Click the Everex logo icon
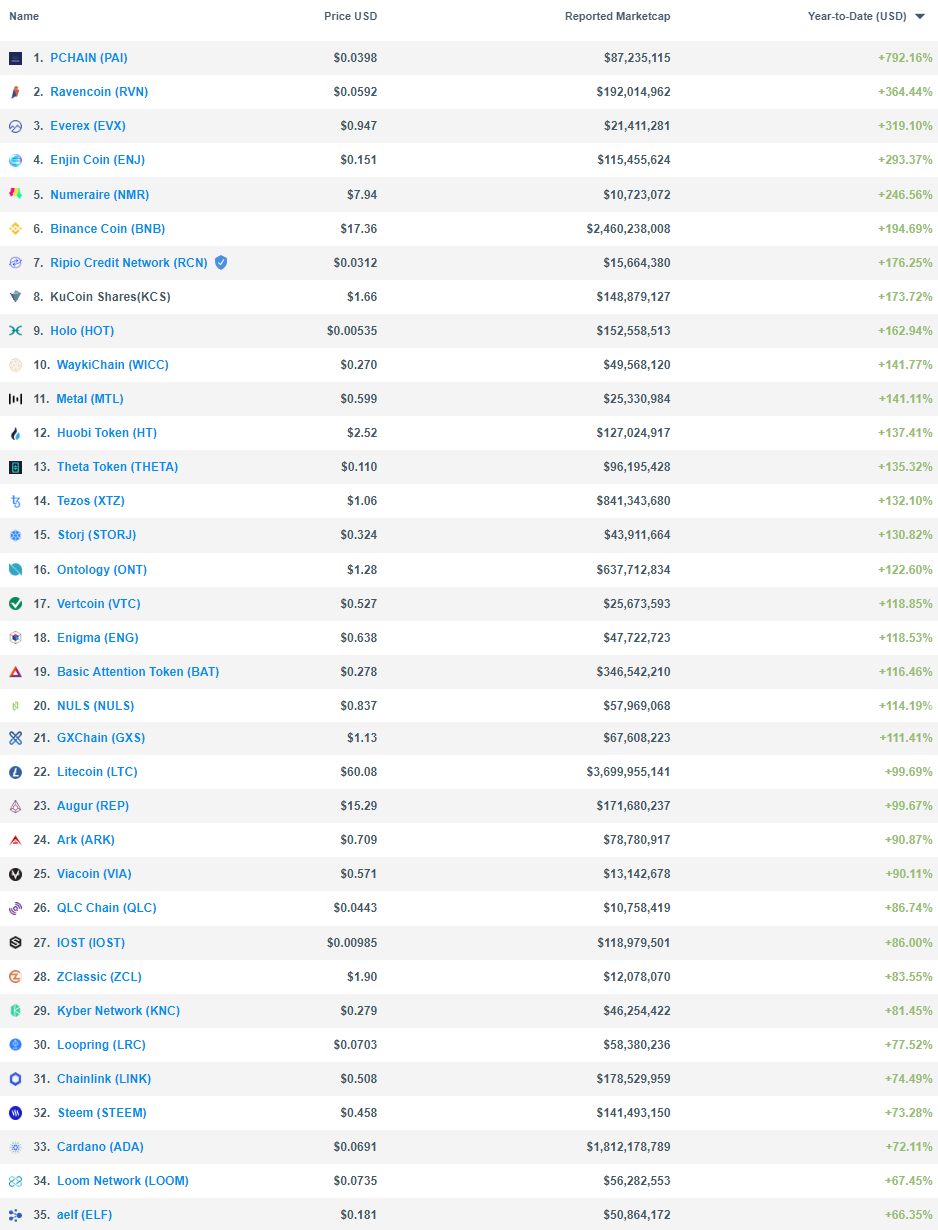 pyautogui.click(x=15, y=126)
